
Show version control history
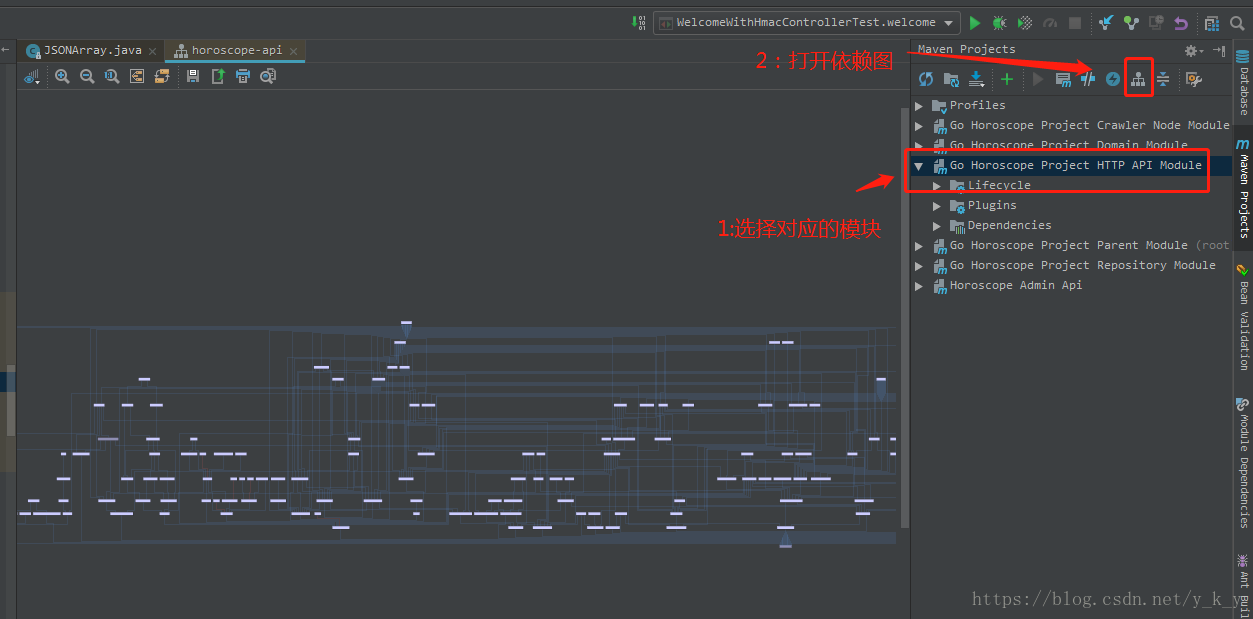[x=1156, y=23]
